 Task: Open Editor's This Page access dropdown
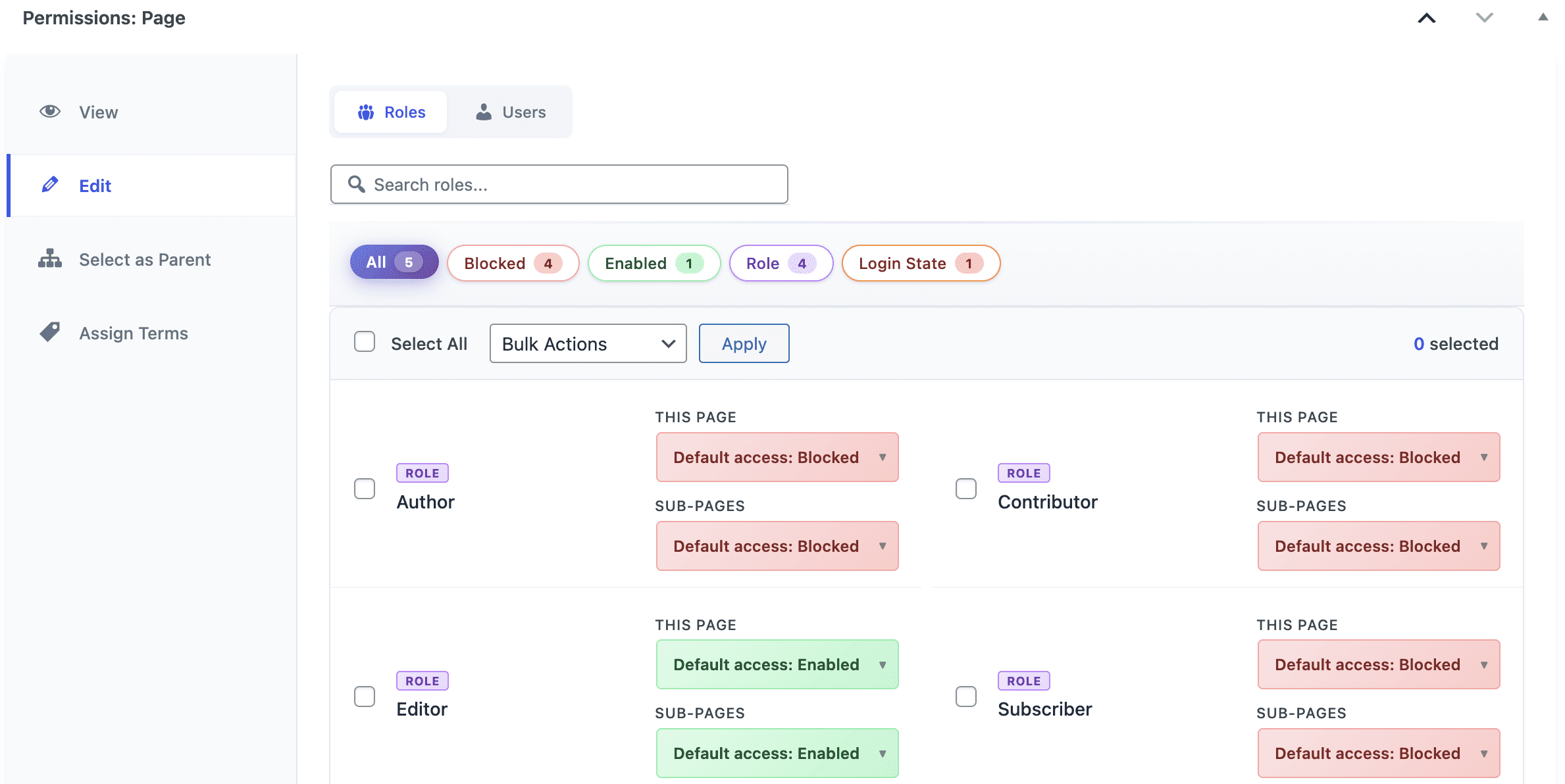(777, 664)
